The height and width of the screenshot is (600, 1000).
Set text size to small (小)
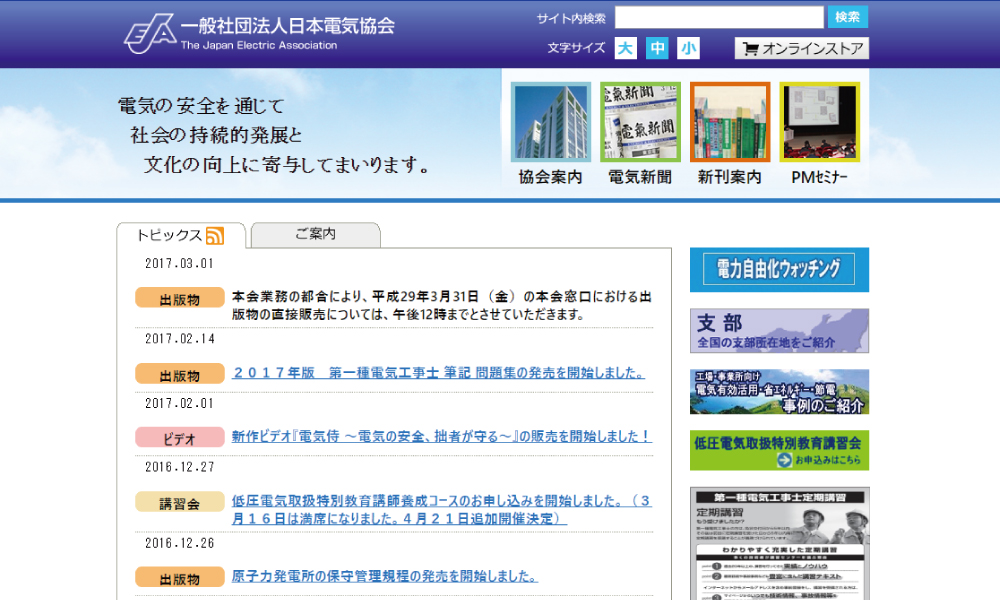(x=688, y=48)
